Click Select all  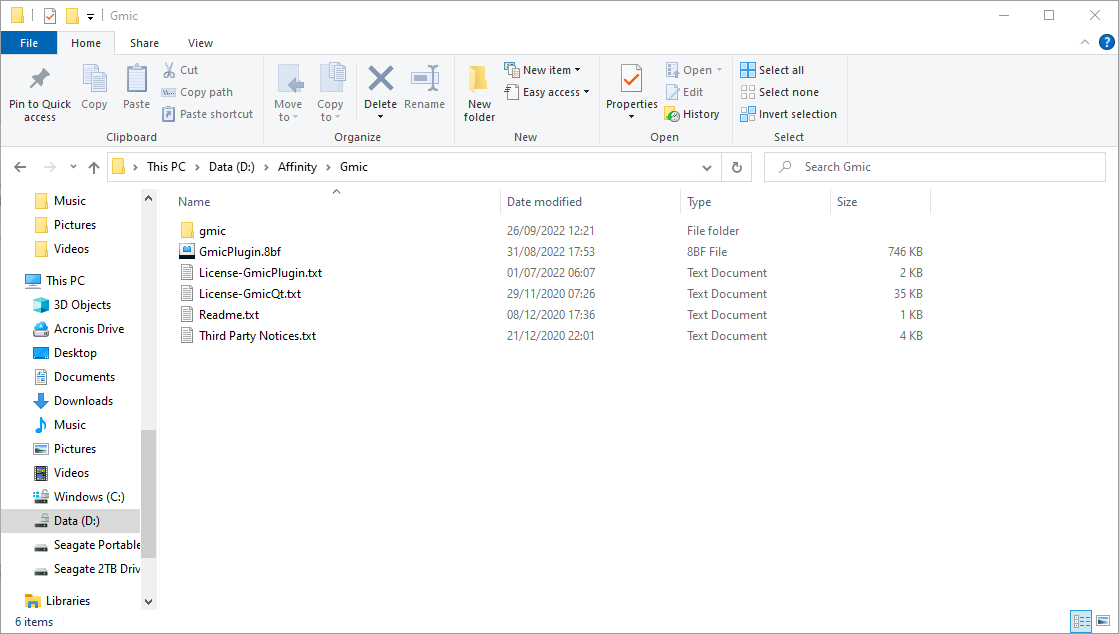click(772, 70)
